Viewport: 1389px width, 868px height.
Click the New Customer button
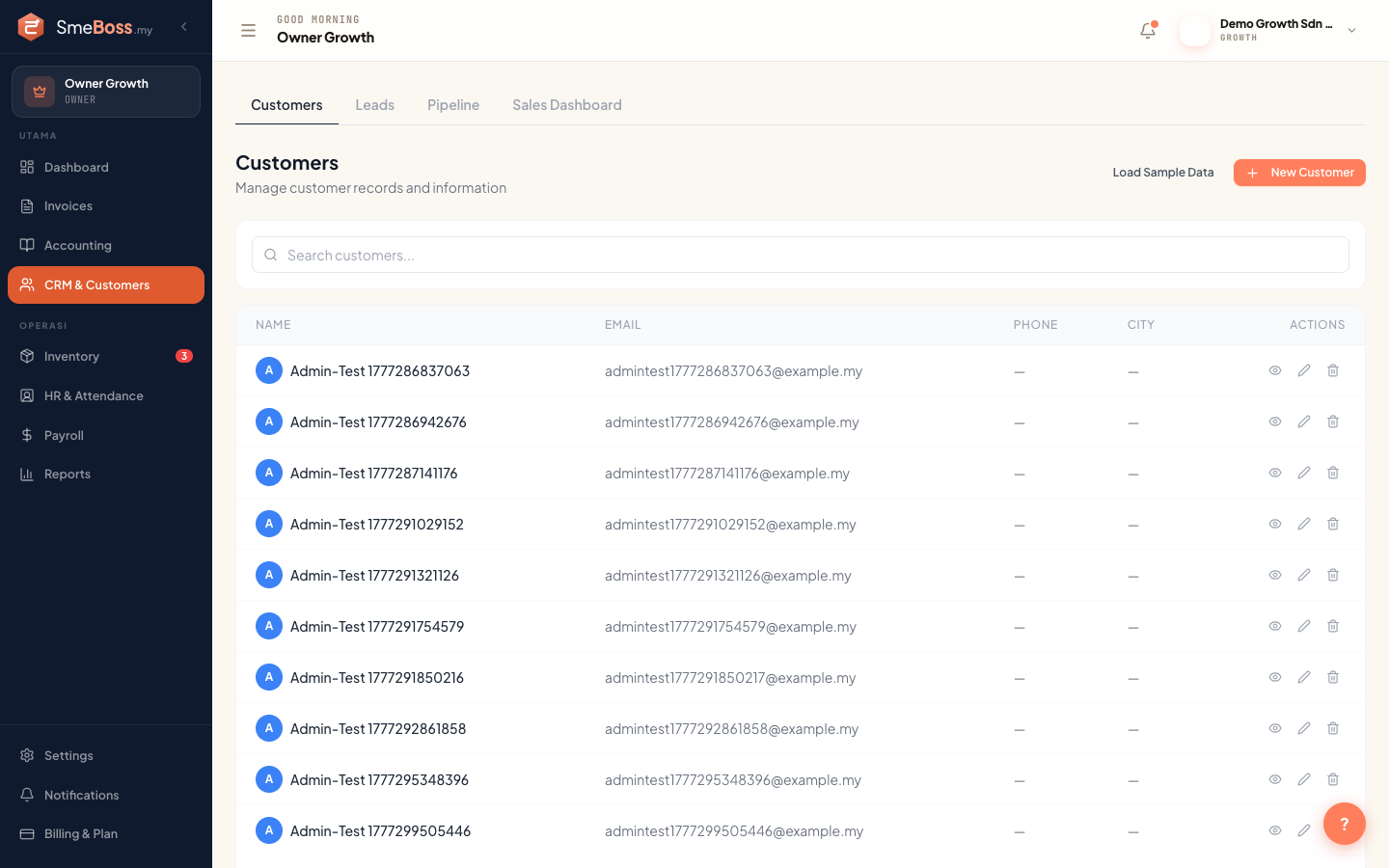click(x=1299, y=173)
